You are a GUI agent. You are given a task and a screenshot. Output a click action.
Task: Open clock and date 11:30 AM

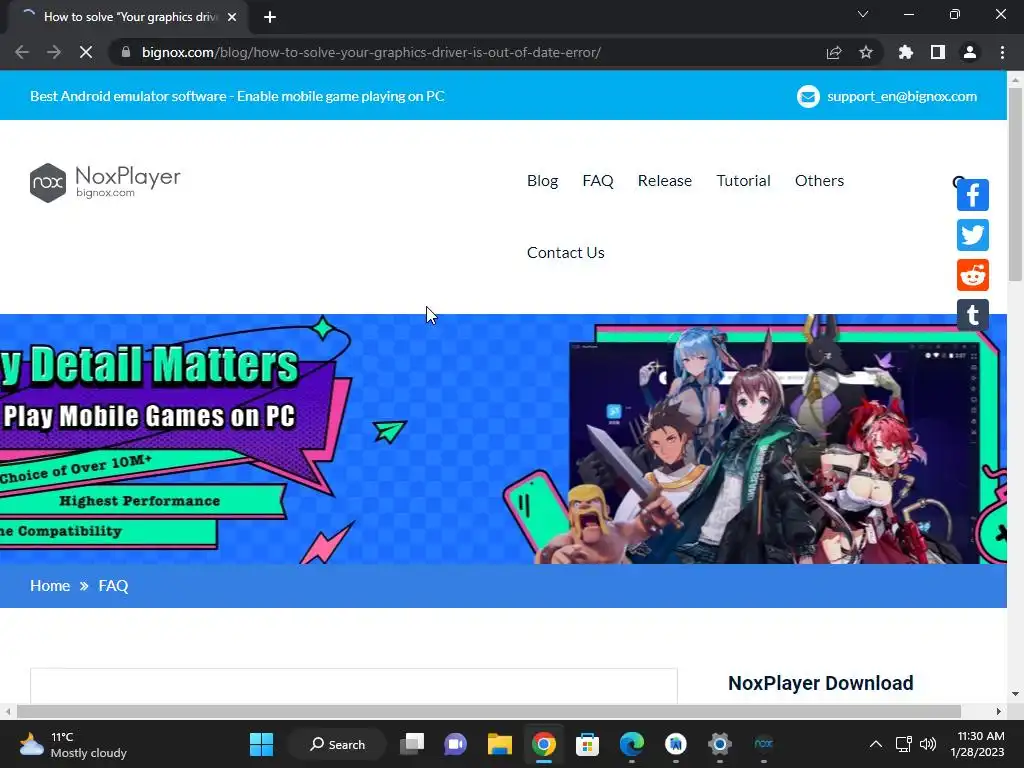coord(977,744)
